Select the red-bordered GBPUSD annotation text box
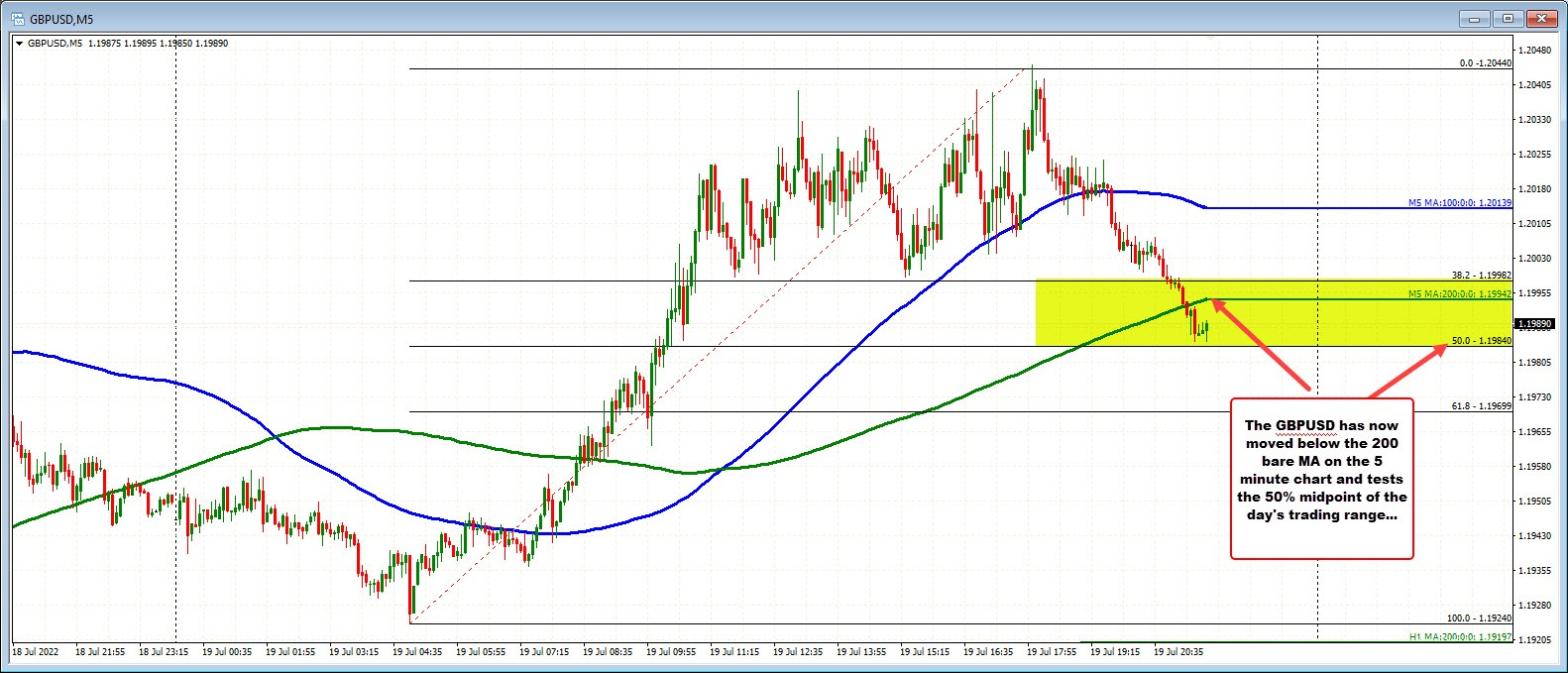This screenshot has height=673, width=1568. [1321, 479]
